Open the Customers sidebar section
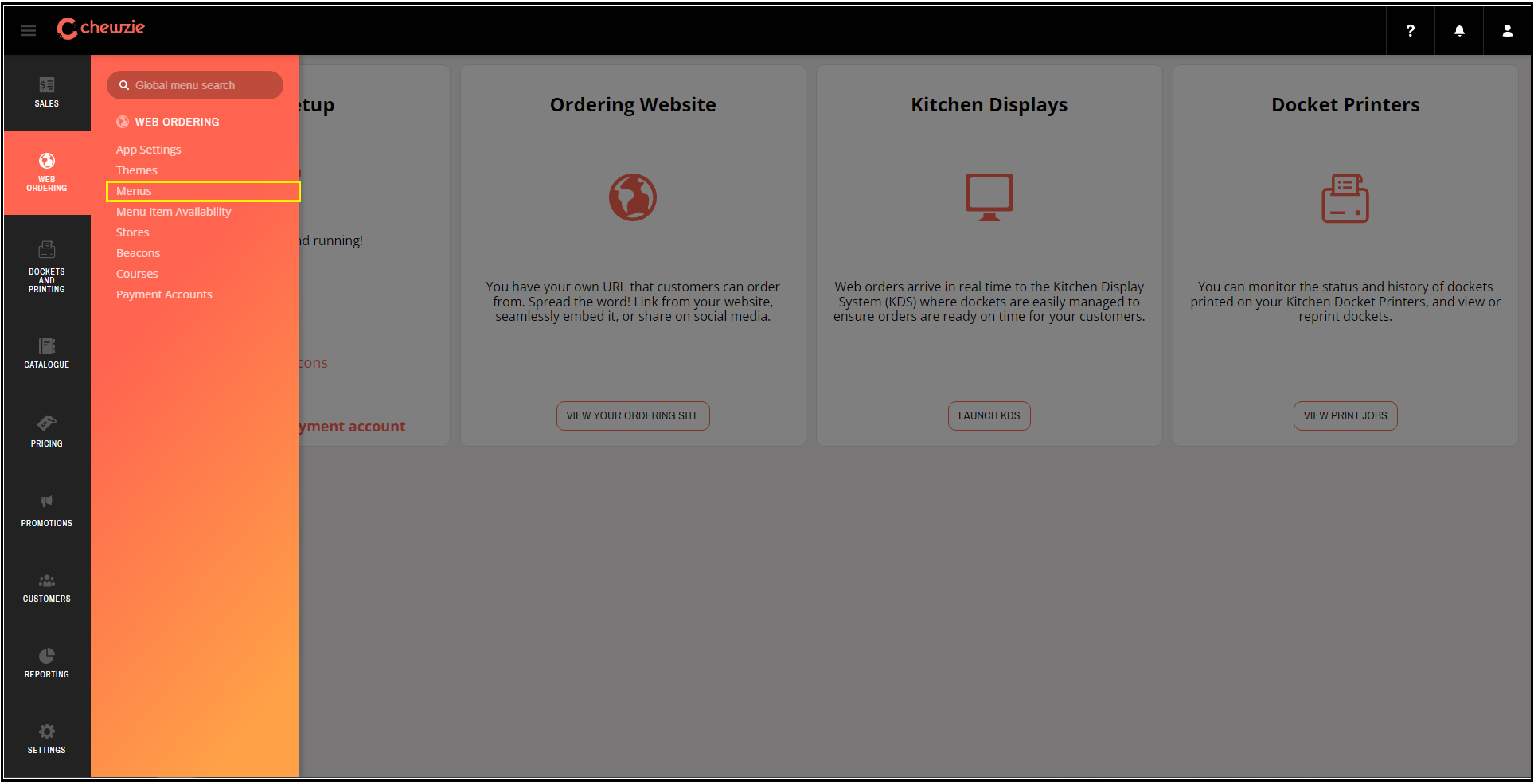 47,587
